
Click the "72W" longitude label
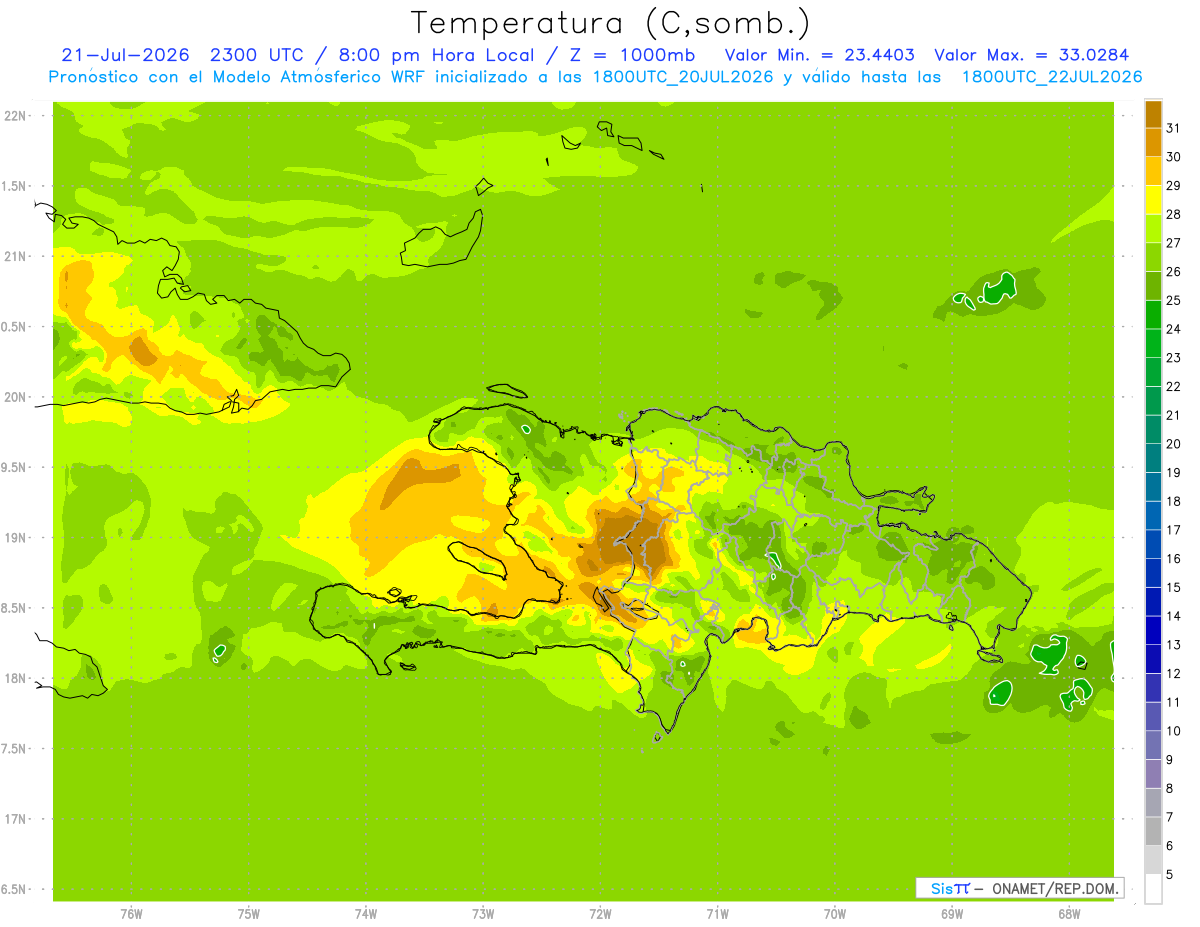pyautogui.click(x=600, y=914)
